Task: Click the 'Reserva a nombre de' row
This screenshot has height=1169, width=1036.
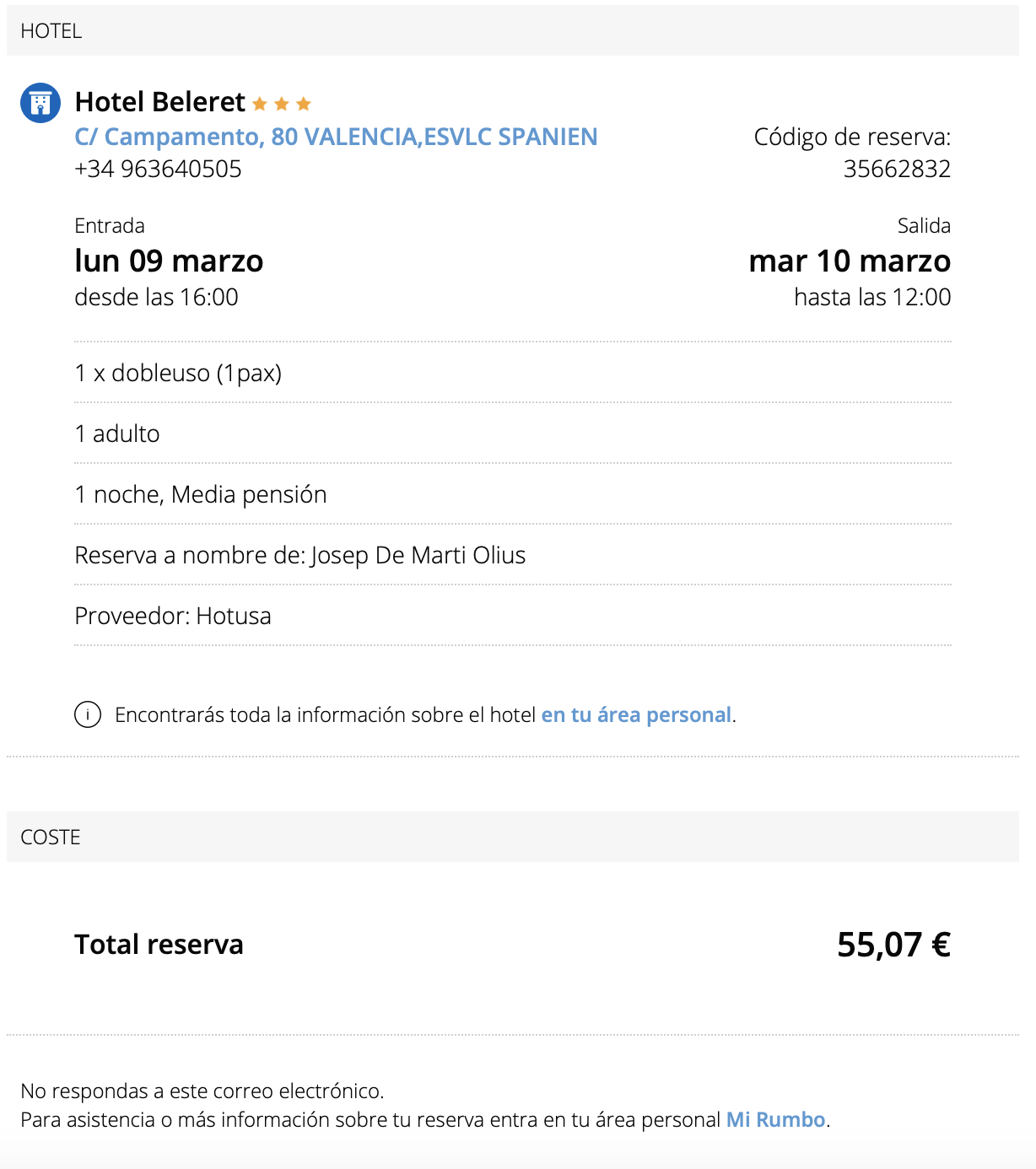Action: pyautogui.click(x=513, y=555)
